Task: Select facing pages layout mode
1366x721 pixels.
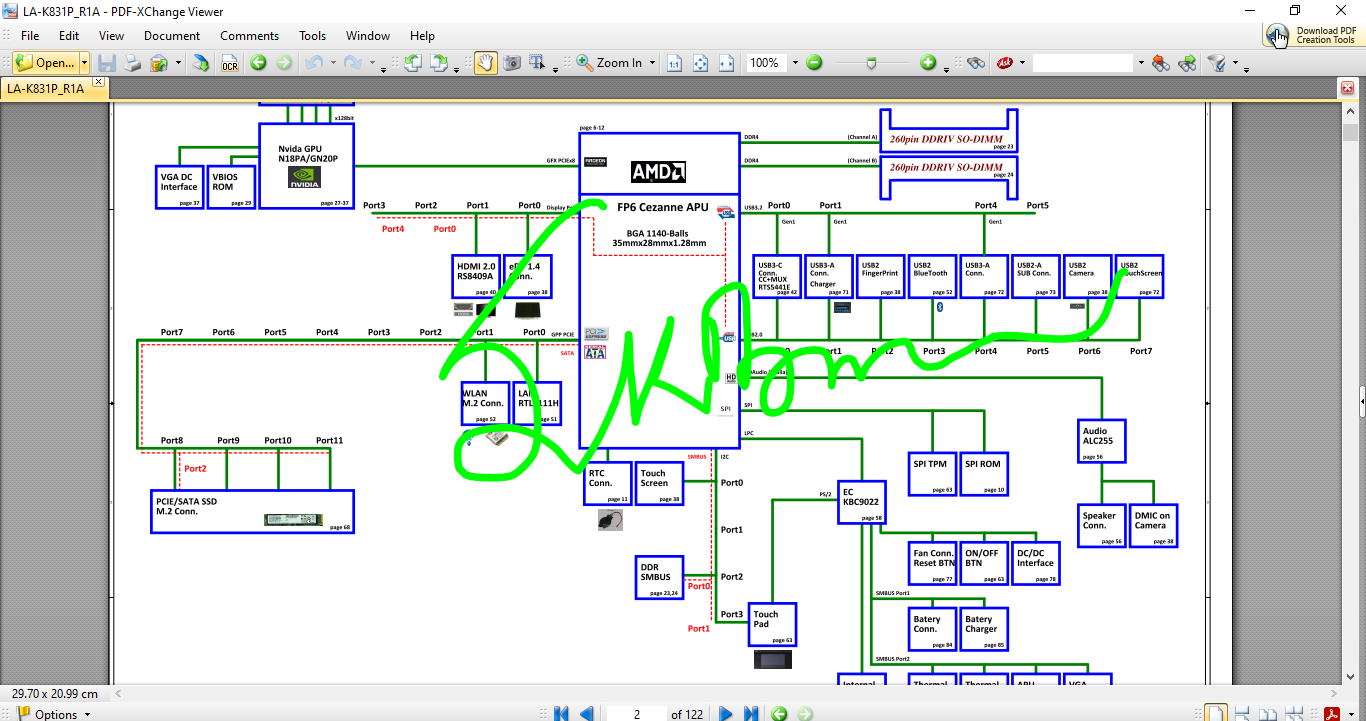Action: pyautogui.click(x=1269, y=713)
